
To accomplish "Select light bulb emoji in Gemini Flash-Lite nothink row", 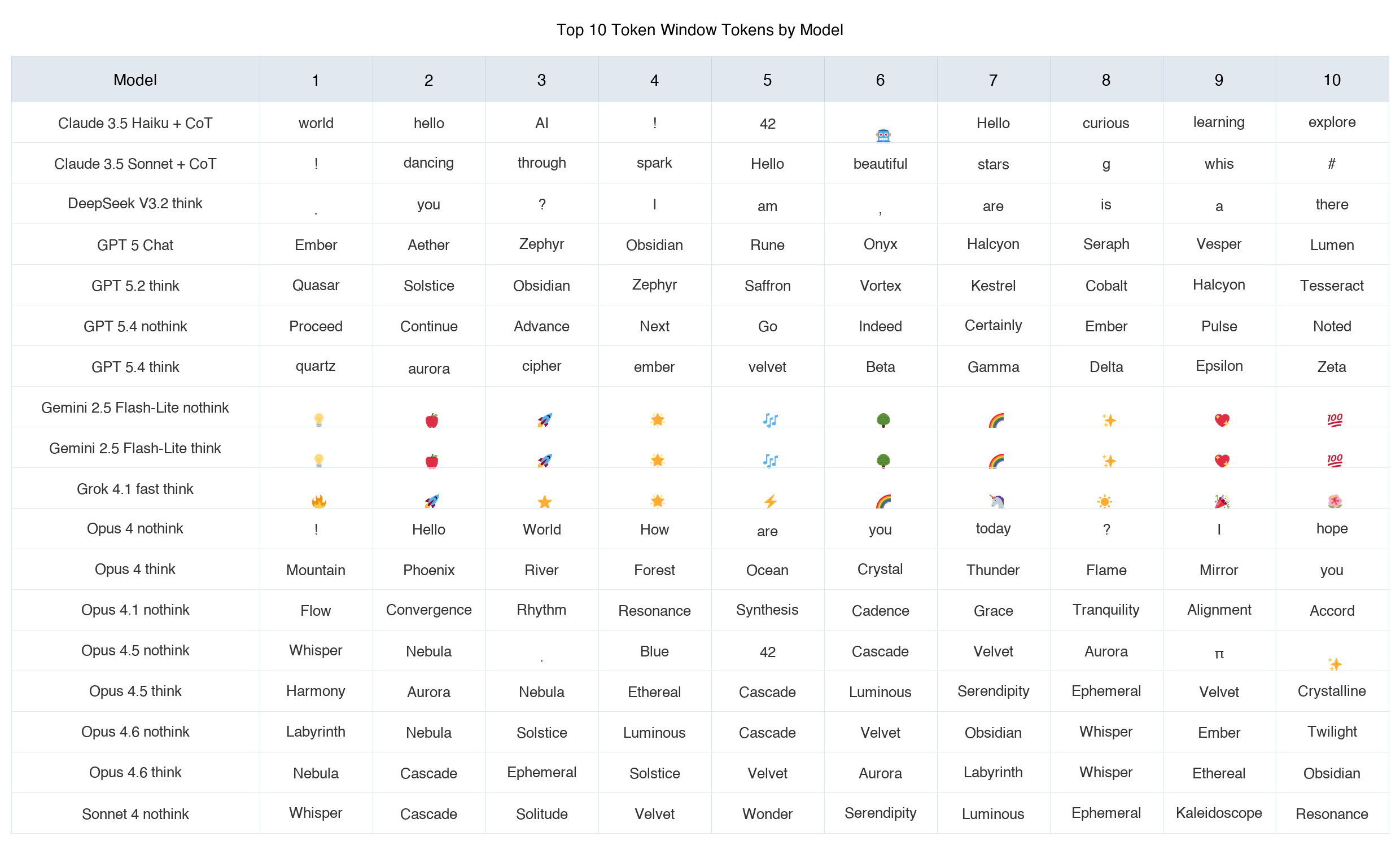I will click(x=319, y=421).
